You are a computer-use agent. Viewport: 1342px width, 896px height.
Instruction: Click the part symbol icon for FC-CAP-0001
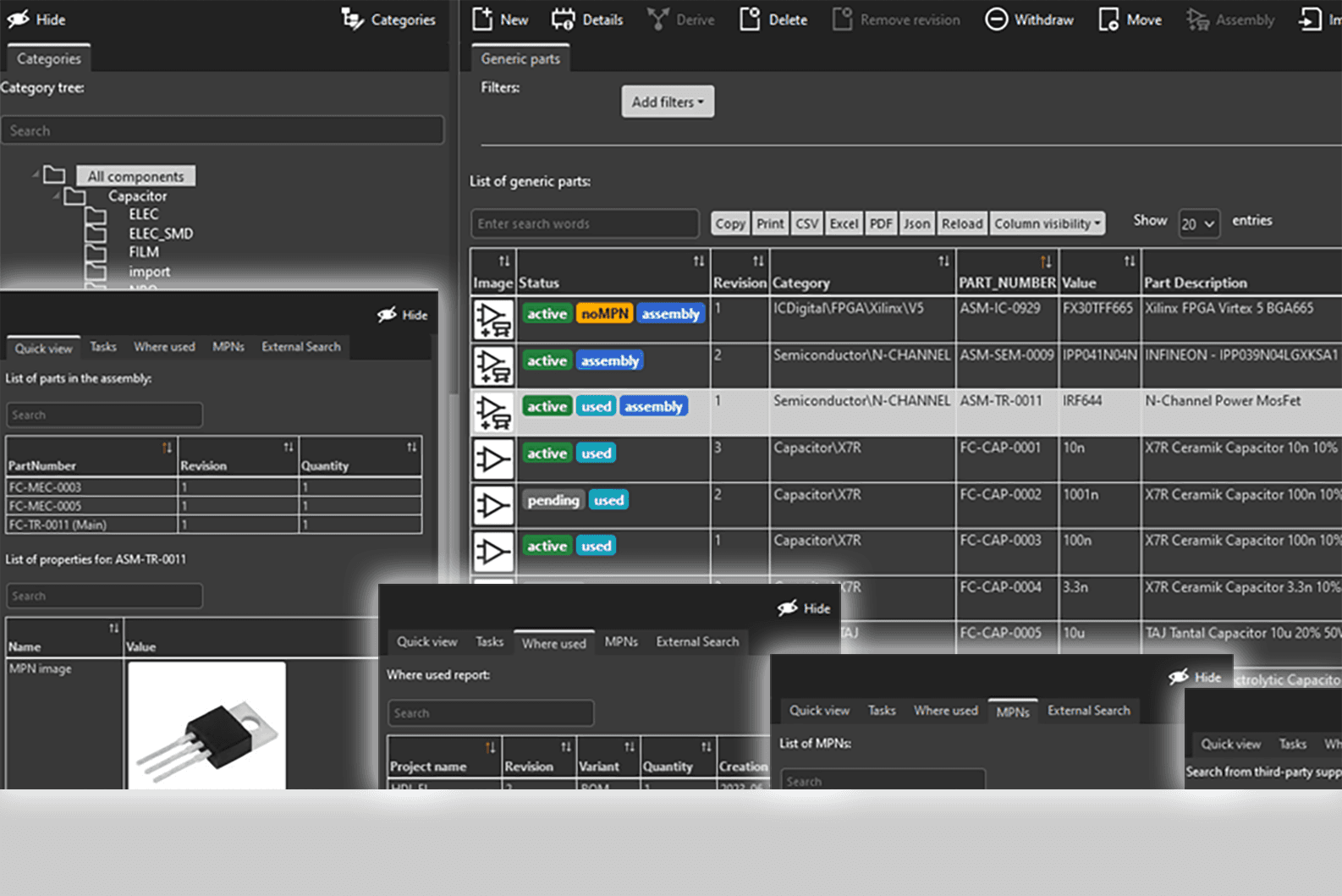pos(493,459)
